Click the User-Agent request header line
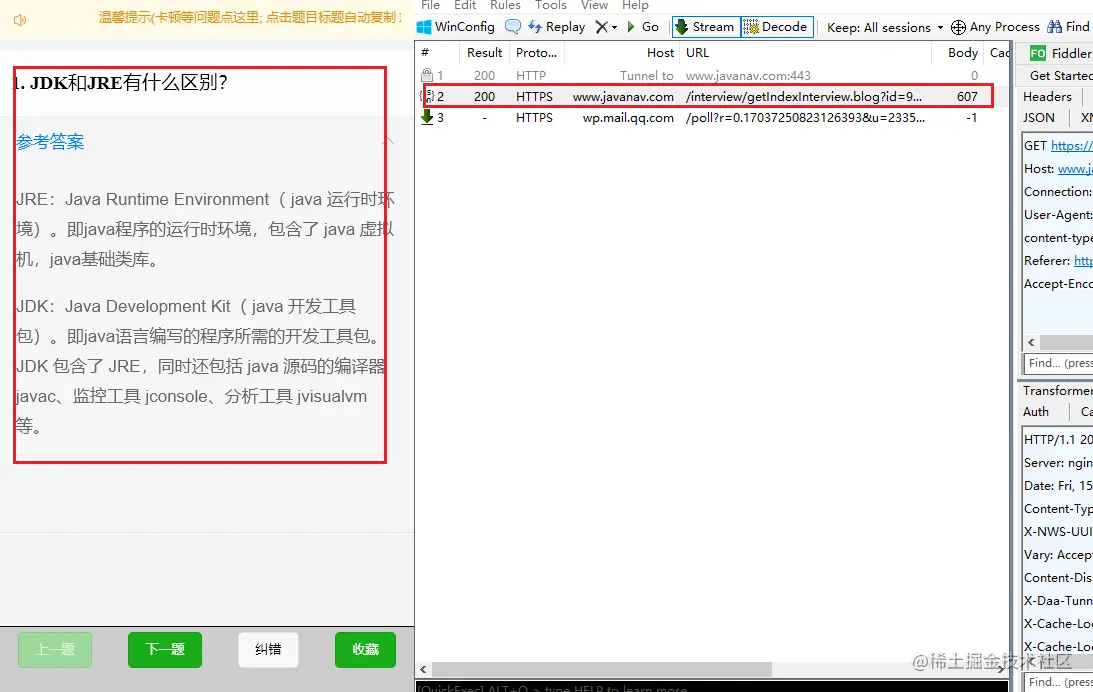 coord(1057,215)
